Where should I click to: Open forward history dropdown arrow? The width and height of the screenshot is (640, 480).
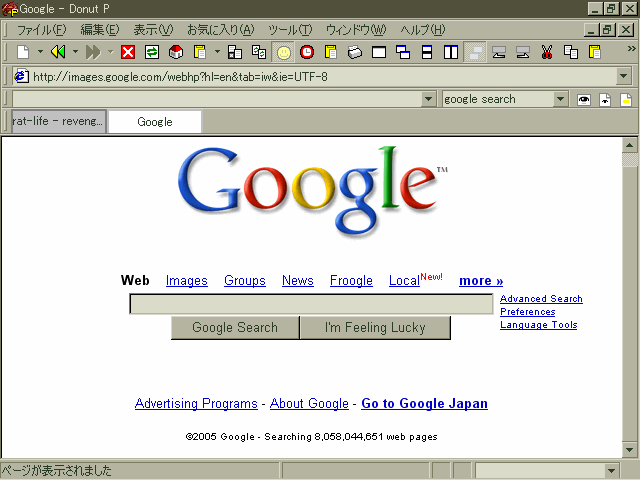point(110,52)
